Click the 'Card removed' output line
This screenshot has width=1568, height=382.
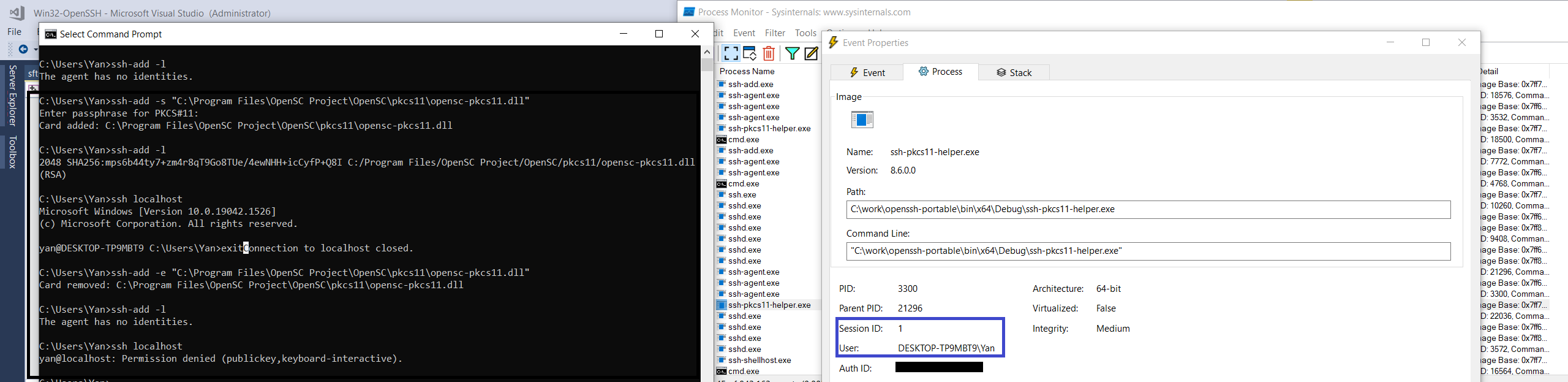pos(251,285)
